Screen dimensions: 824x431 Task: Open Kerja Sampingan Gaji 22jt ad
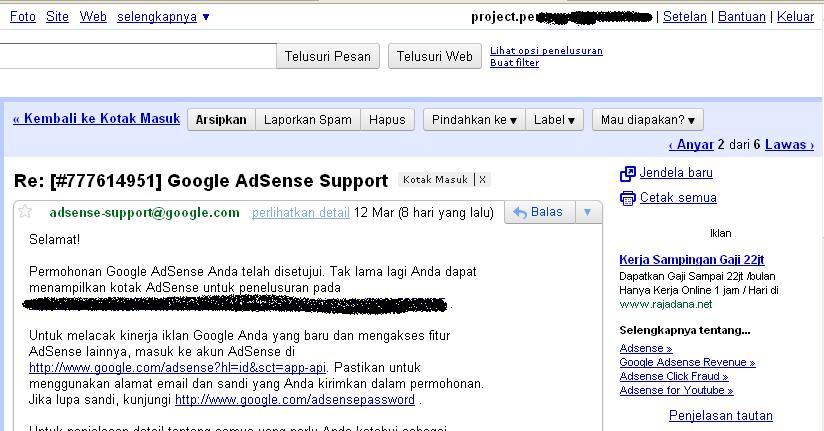692,260
